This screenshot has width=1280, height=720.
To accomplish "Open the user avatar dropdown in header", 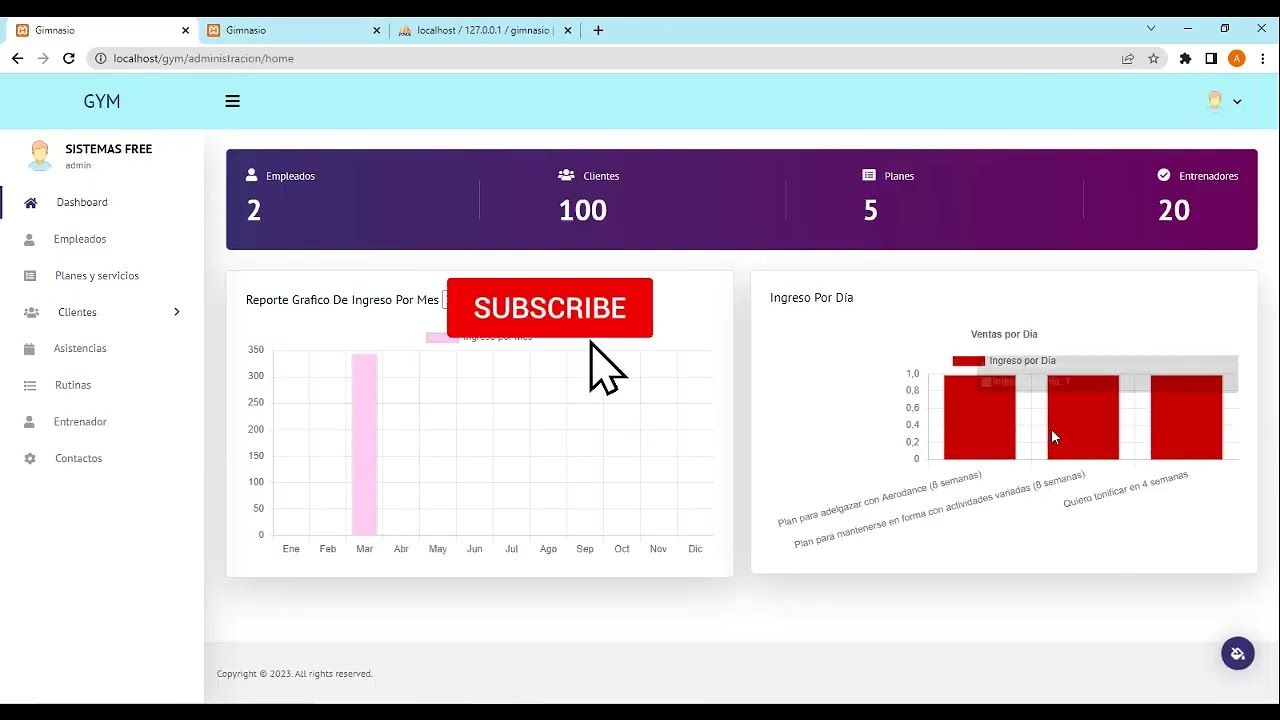I will pyautogui.click(x=1224, y=101).
